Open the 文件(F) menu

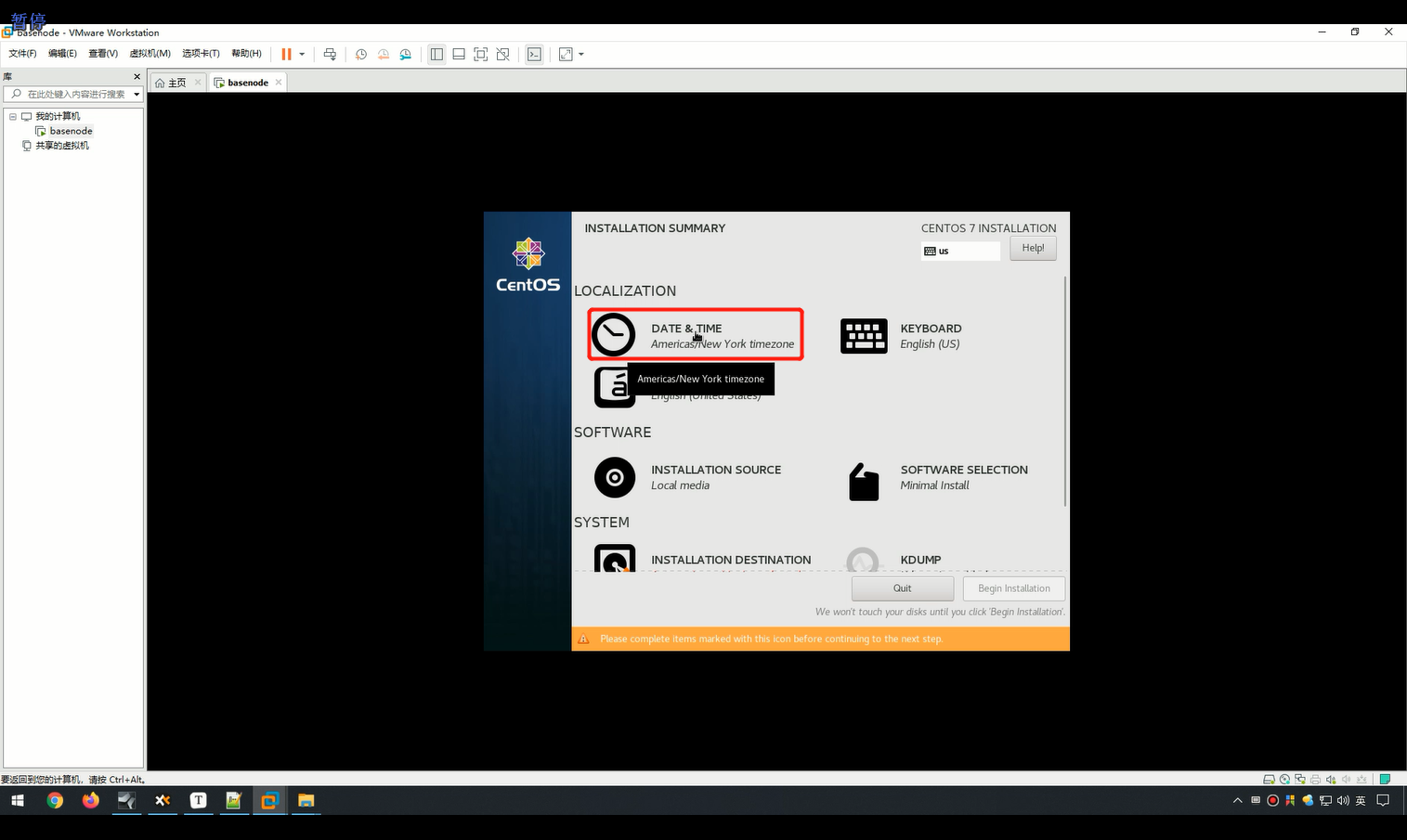click(22, 54)
